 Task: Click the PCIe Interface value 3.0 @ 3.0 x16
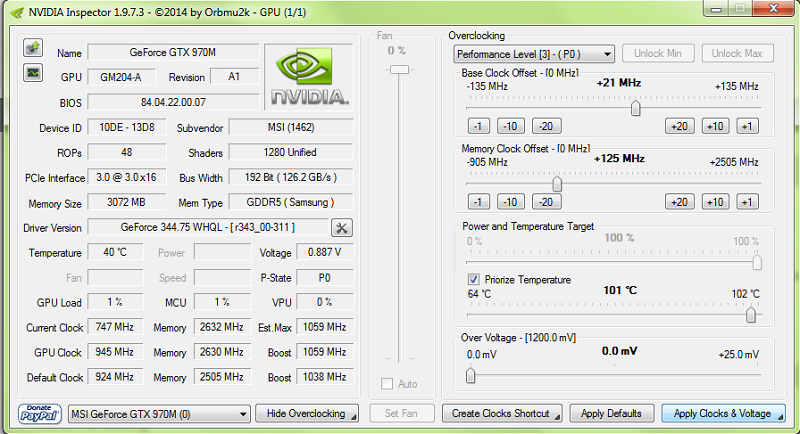pyautogui.click(x=127, y=177)
